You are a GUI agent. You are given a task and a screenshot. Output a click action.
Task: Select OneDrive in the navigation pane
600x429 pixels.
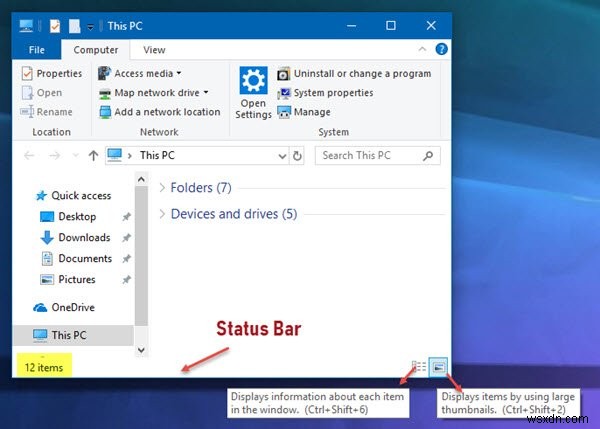coord(64,307)
